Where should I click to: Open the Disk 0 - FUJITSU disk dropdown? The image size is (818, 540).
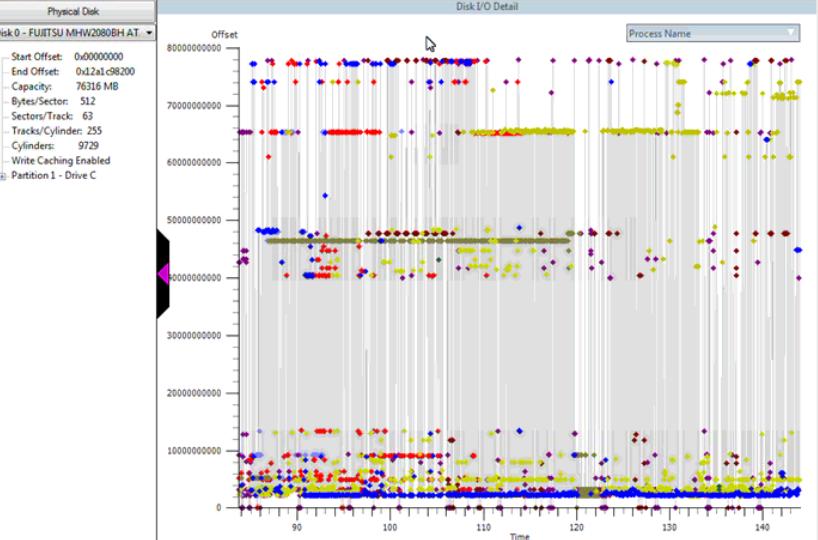tap(149, 34)
